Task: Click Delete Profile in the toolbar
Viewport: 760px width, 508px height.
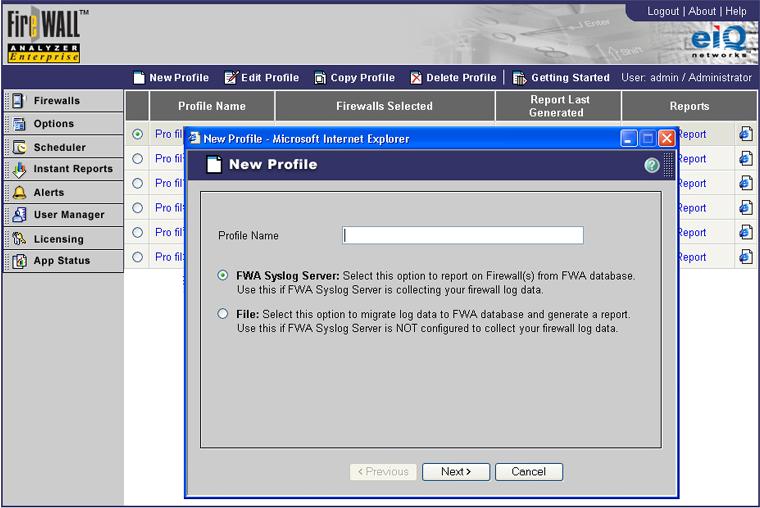Action: (x=452, y=78)
